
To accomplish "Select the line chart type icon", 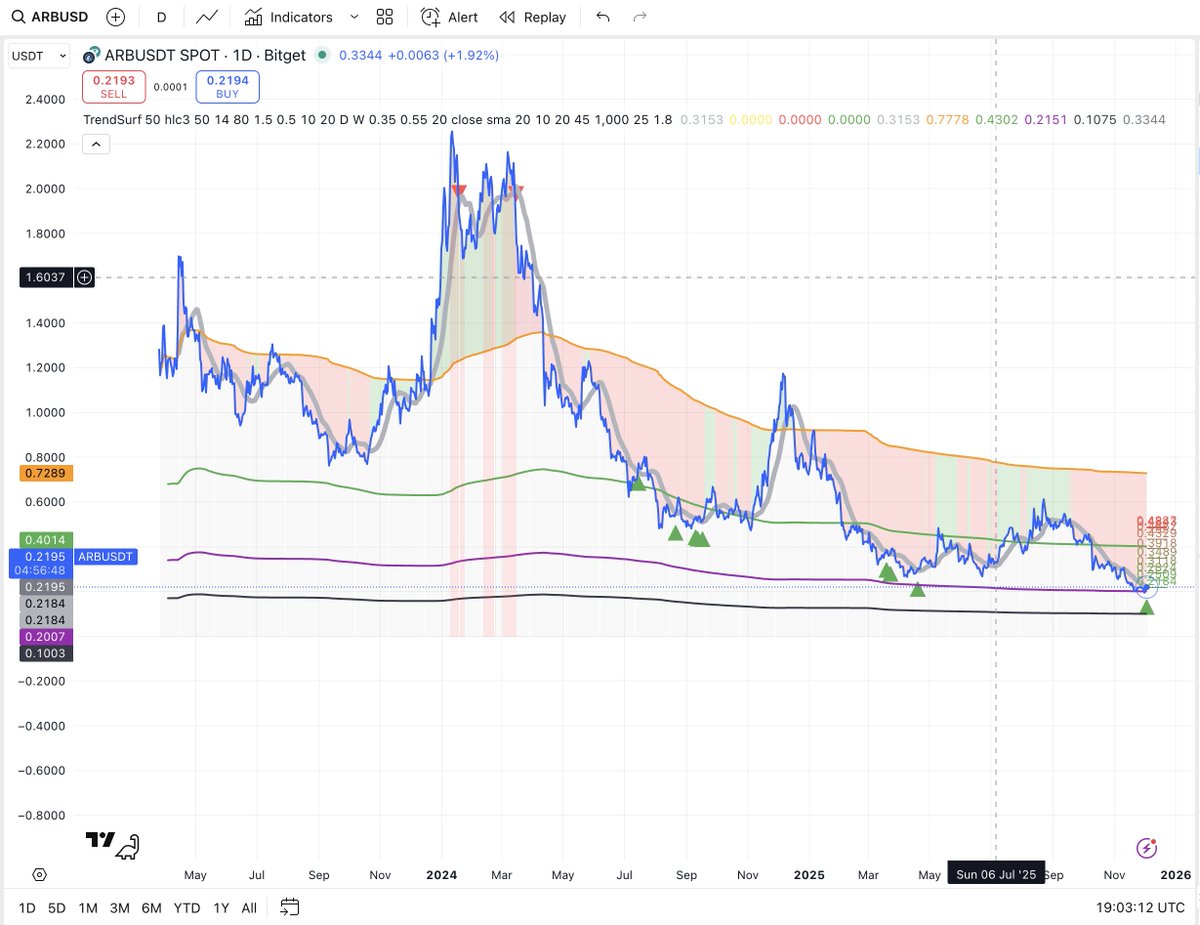I will click(x=206, y=16).
